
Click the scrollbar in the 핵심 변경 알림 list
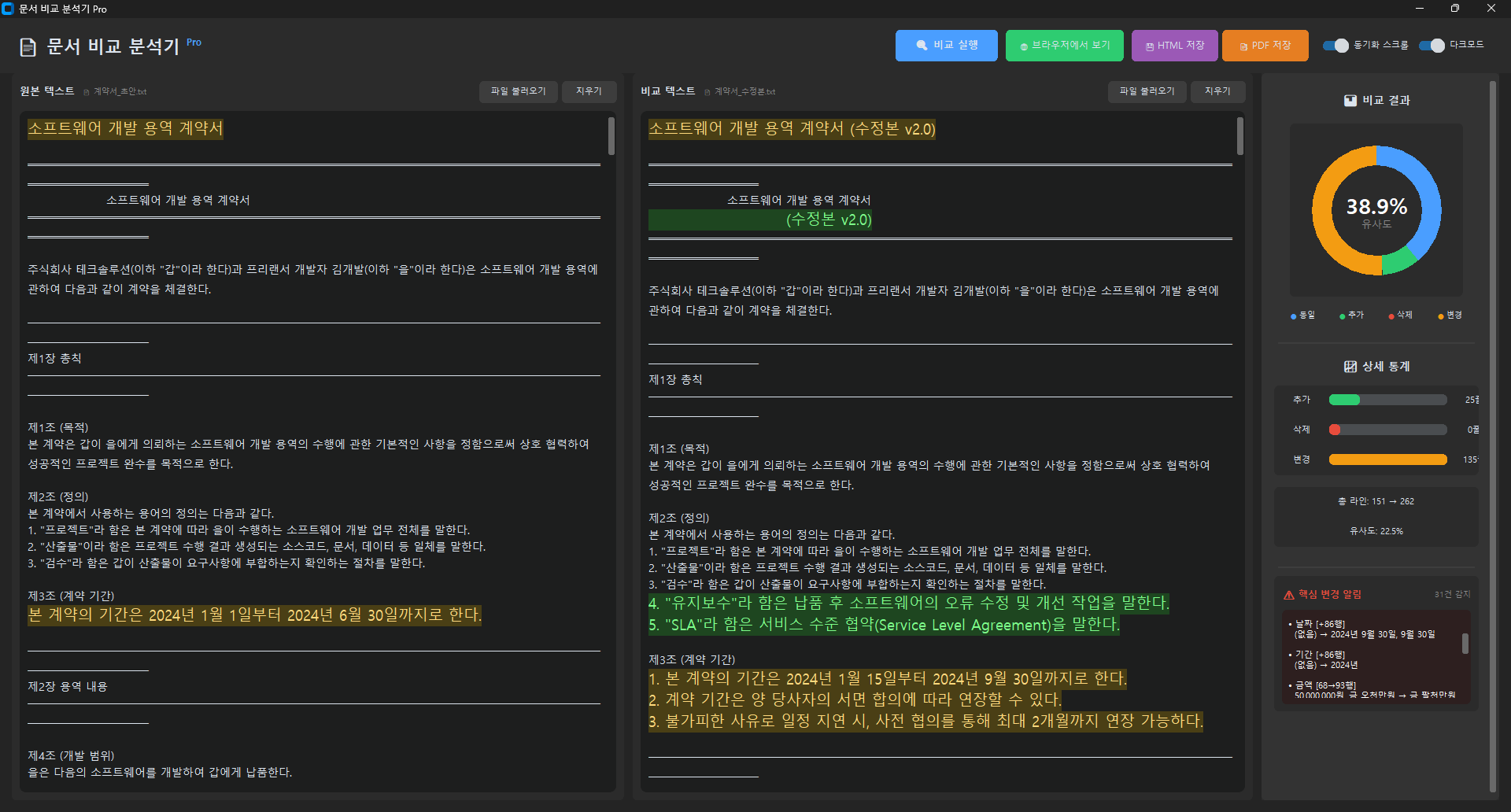(x=1465, y=644)
